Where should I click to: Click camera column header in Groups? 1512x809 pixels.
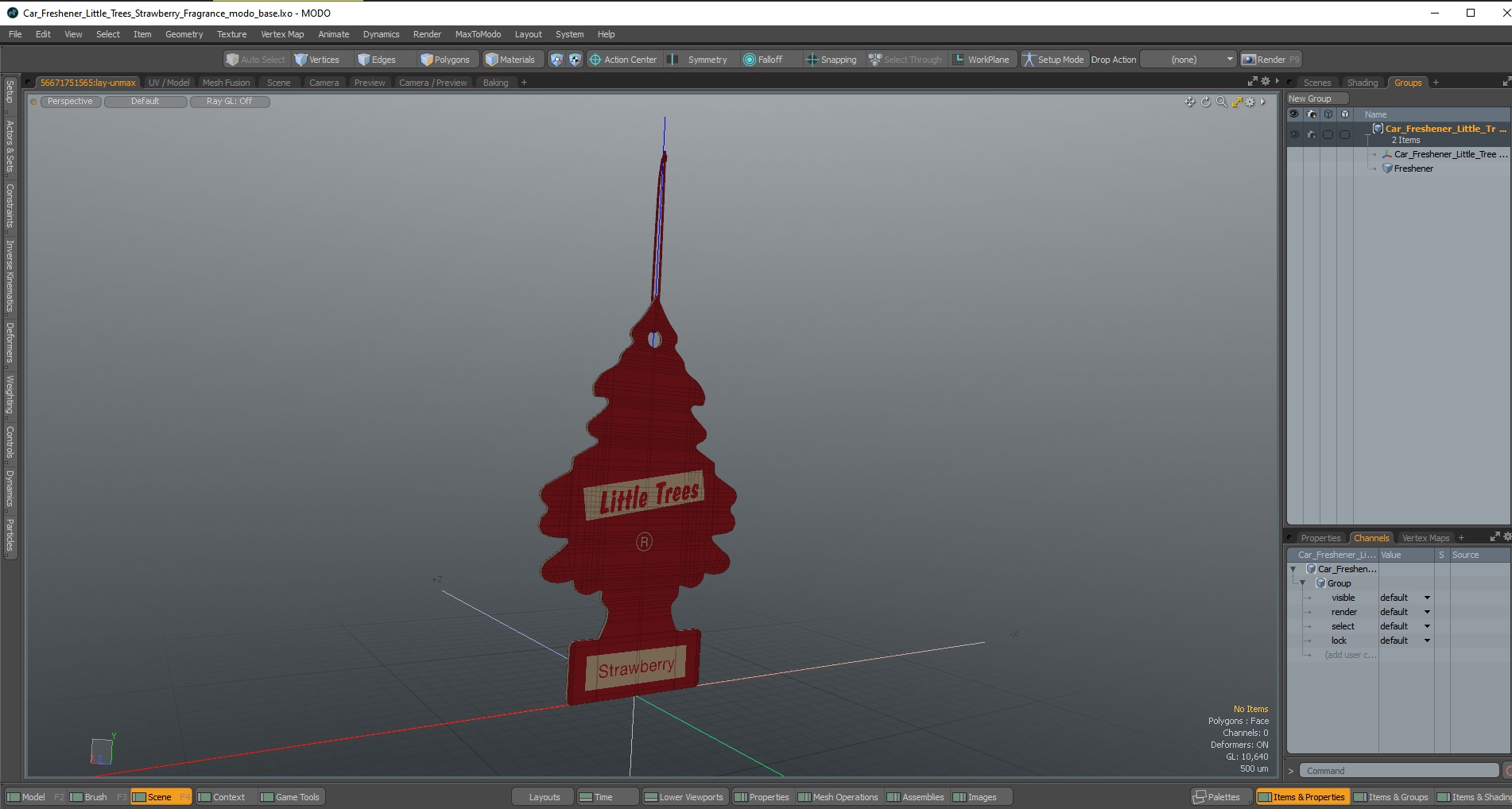coord(1311,114)
